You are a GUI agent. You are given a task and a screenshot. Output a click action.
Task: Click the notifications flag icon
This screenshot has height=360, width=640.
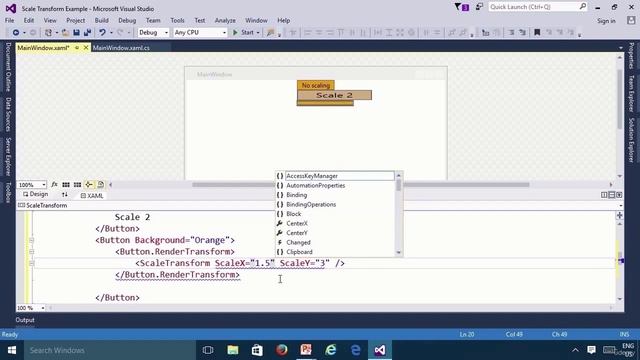pyautogui.click(x=462, y=7)
